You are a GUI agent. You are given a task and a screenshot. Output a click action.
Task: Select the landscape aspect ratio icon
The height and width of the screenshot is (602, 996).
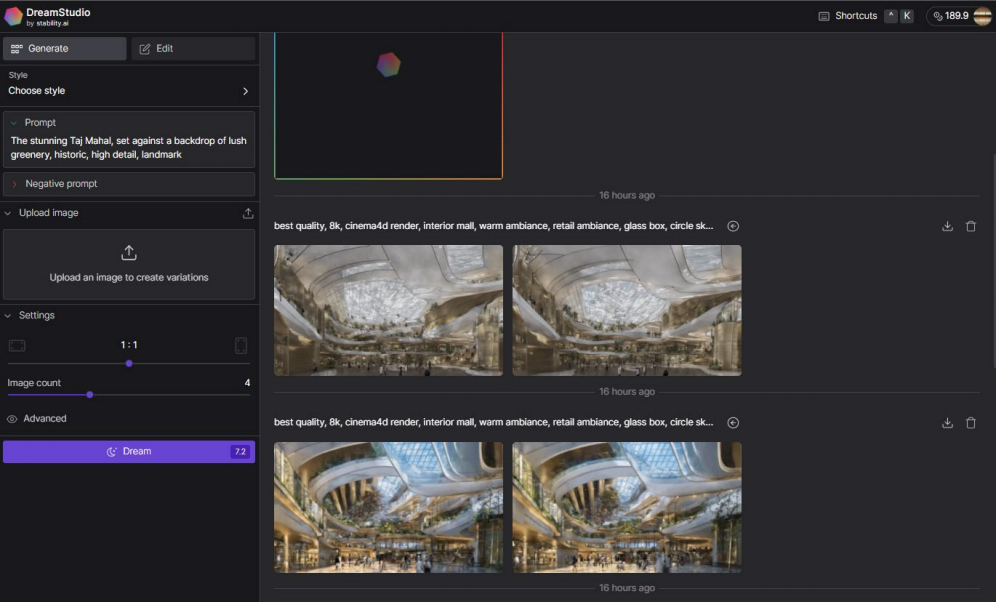pos(17,345)
